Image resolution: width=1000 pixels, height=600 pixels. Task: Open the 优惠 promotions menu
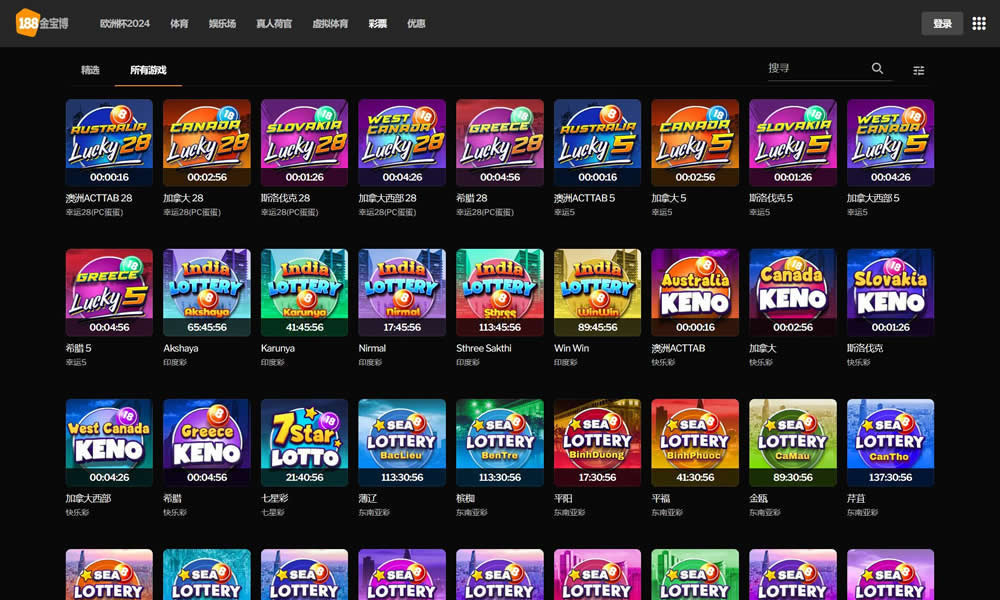pyautogui.click(x=416, y=24)
